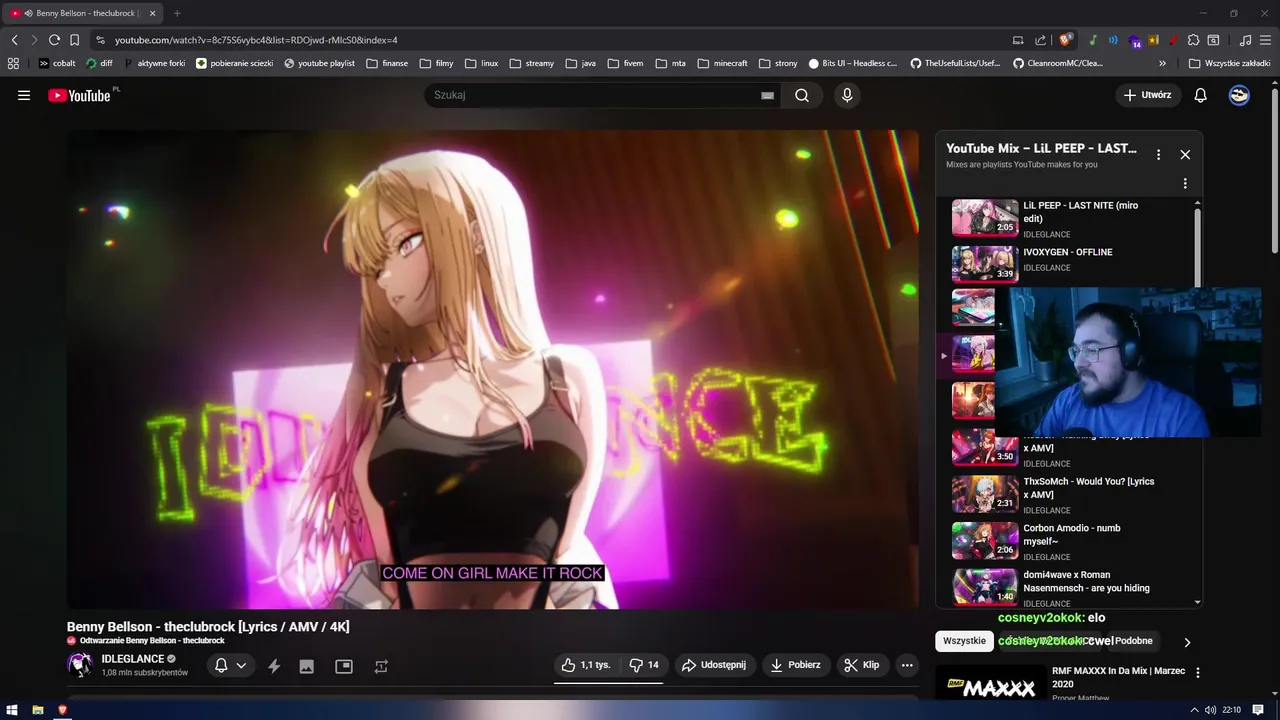
Task: Go back in browser history
Action: (14, 40)
